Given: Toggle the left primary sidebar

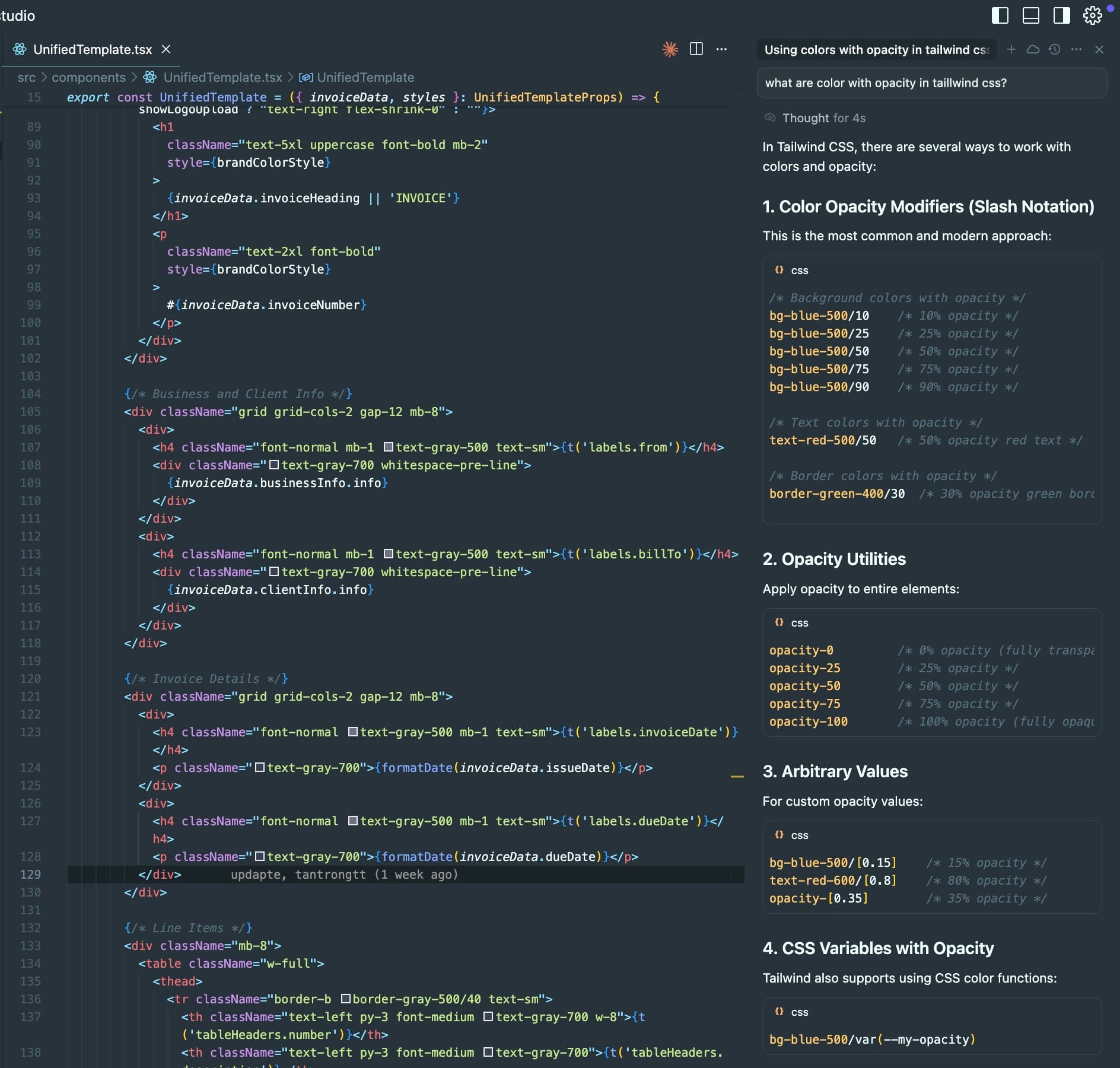Looking at the screenshot, I should pos(1000,15).
